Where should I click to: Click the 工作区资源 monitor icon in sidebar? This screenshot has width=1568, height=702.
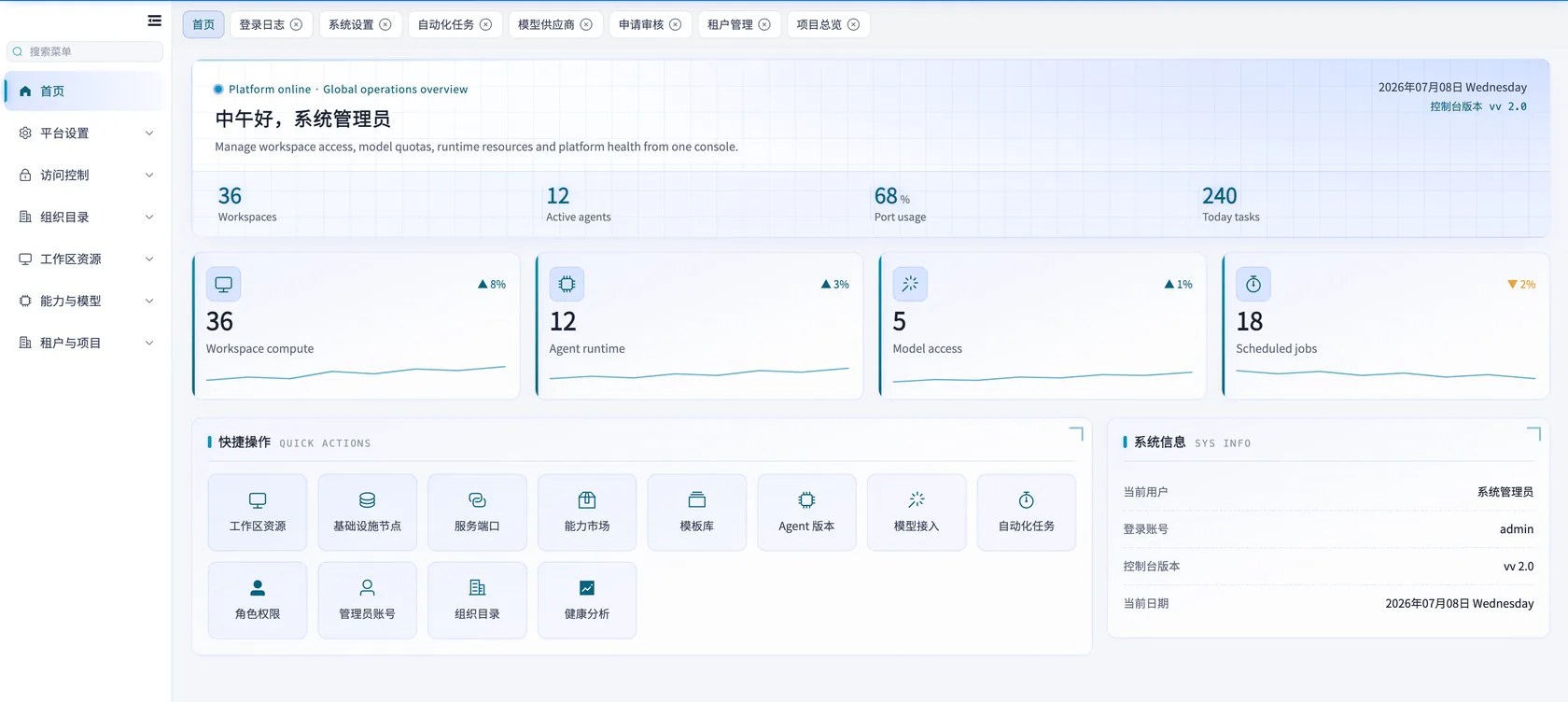(x=25, y=260)
